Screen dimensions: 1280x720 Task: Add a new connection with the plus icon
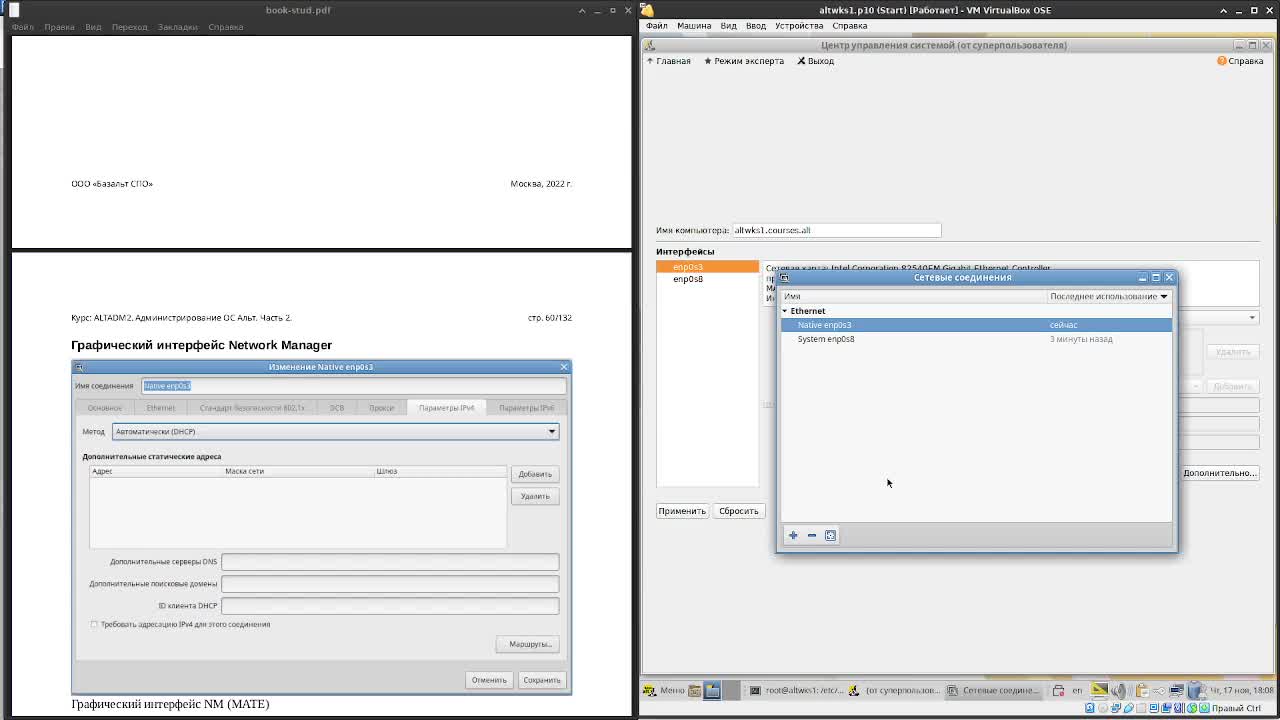793,535
